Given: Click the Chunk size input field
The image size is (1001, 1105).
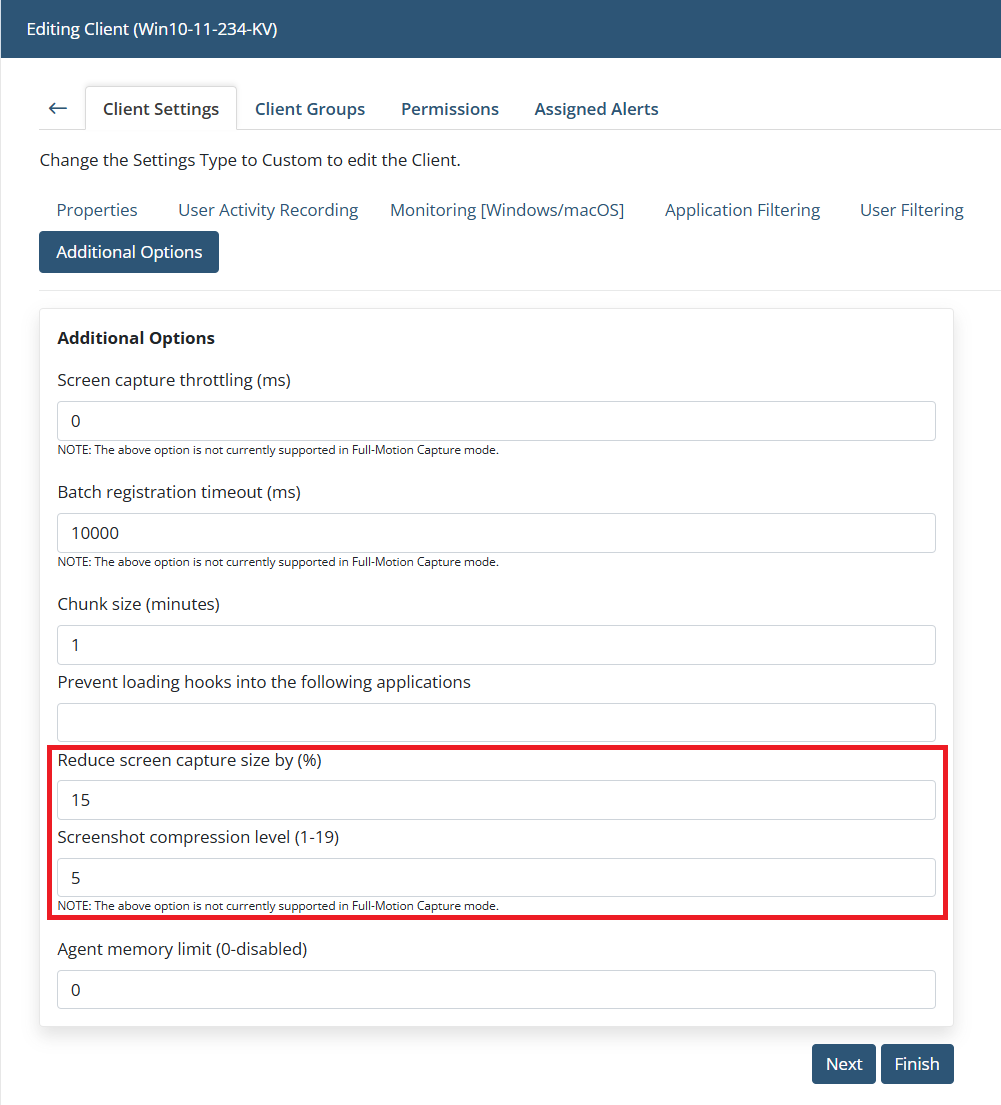Looking at the screenshot, I should [x=496, y=646].
